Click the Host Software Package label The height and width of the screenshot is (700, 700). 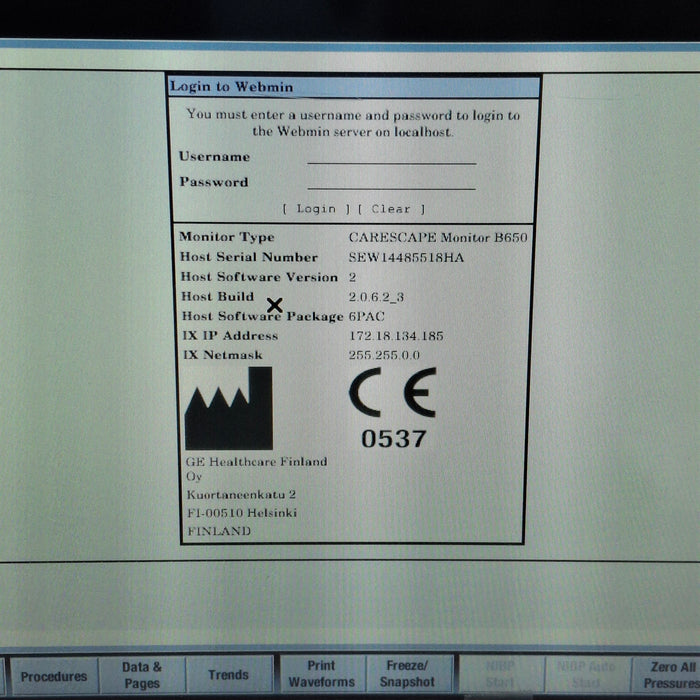coord(262,317)
